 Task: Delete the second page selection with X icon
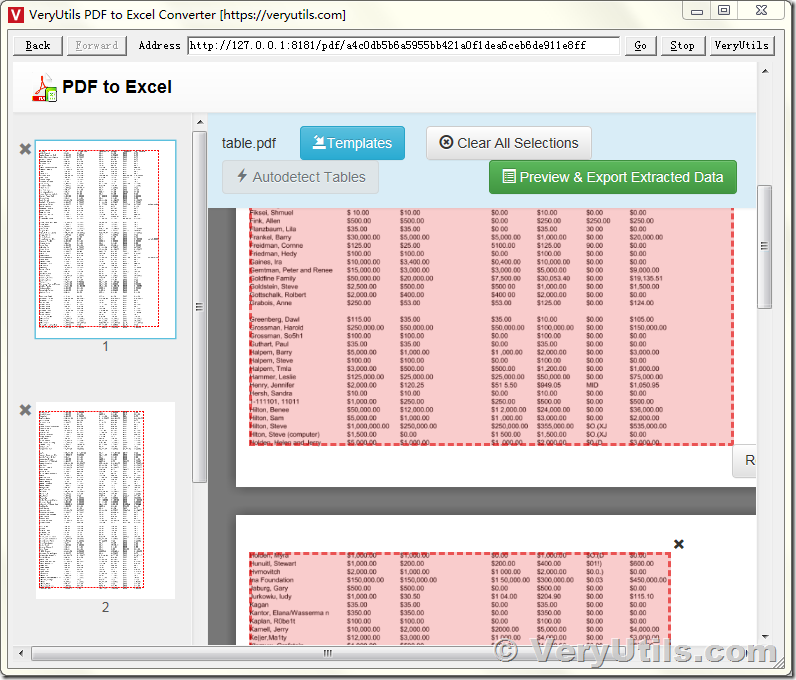[679, 544]
